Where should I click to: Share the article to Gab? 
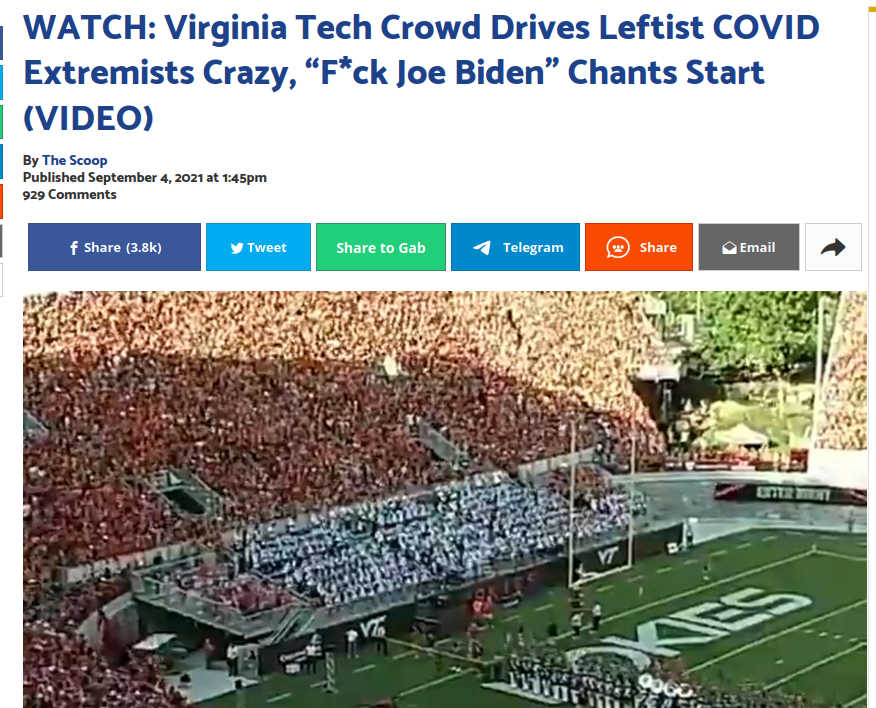[x=381, y=247]
